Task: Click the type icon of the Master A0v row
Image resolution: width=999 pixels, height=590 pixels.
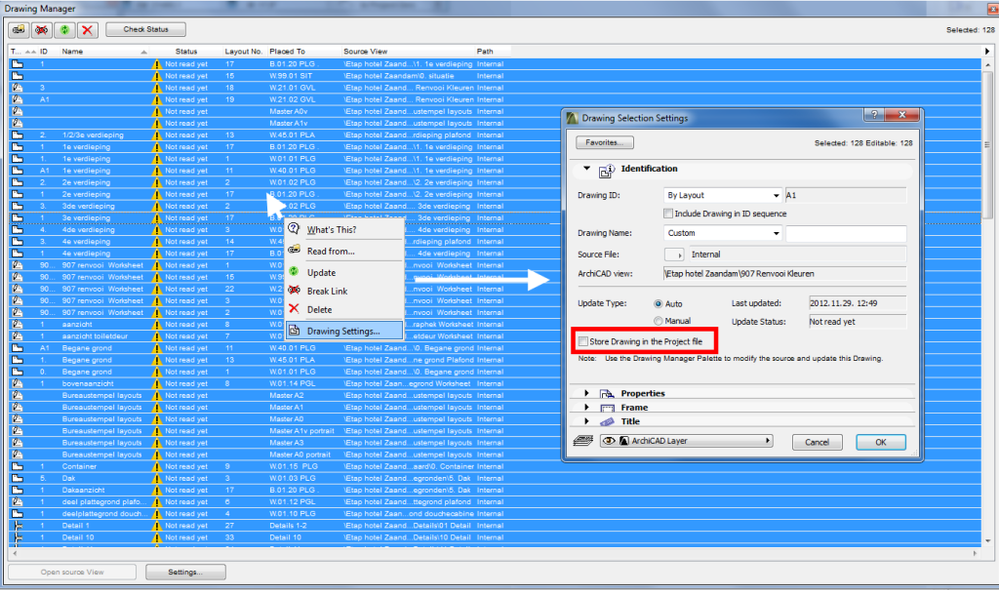Action: coord(17,112)
